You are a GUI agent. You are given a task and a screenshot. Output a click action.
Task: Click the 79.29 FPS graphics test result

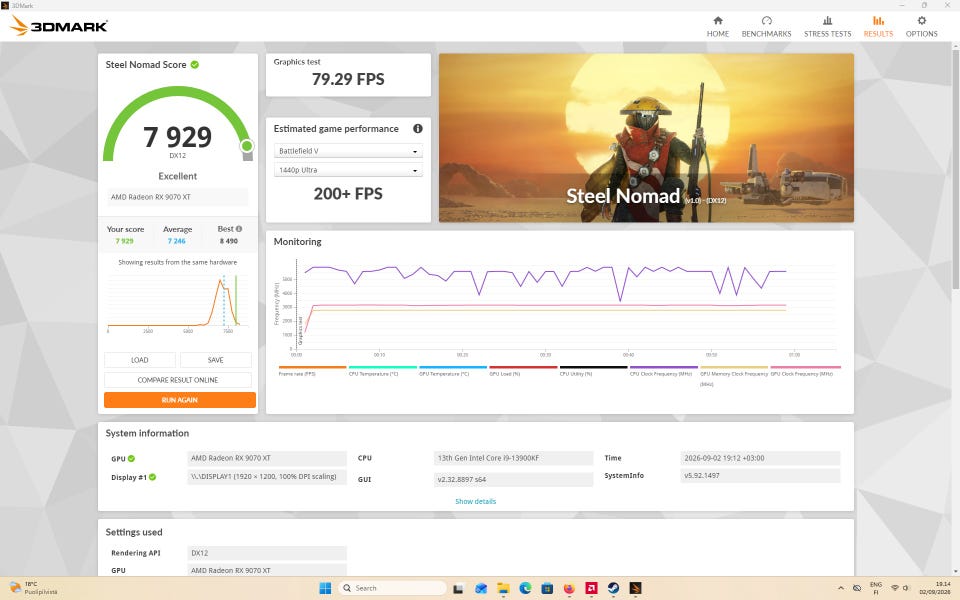click(348, 79)
